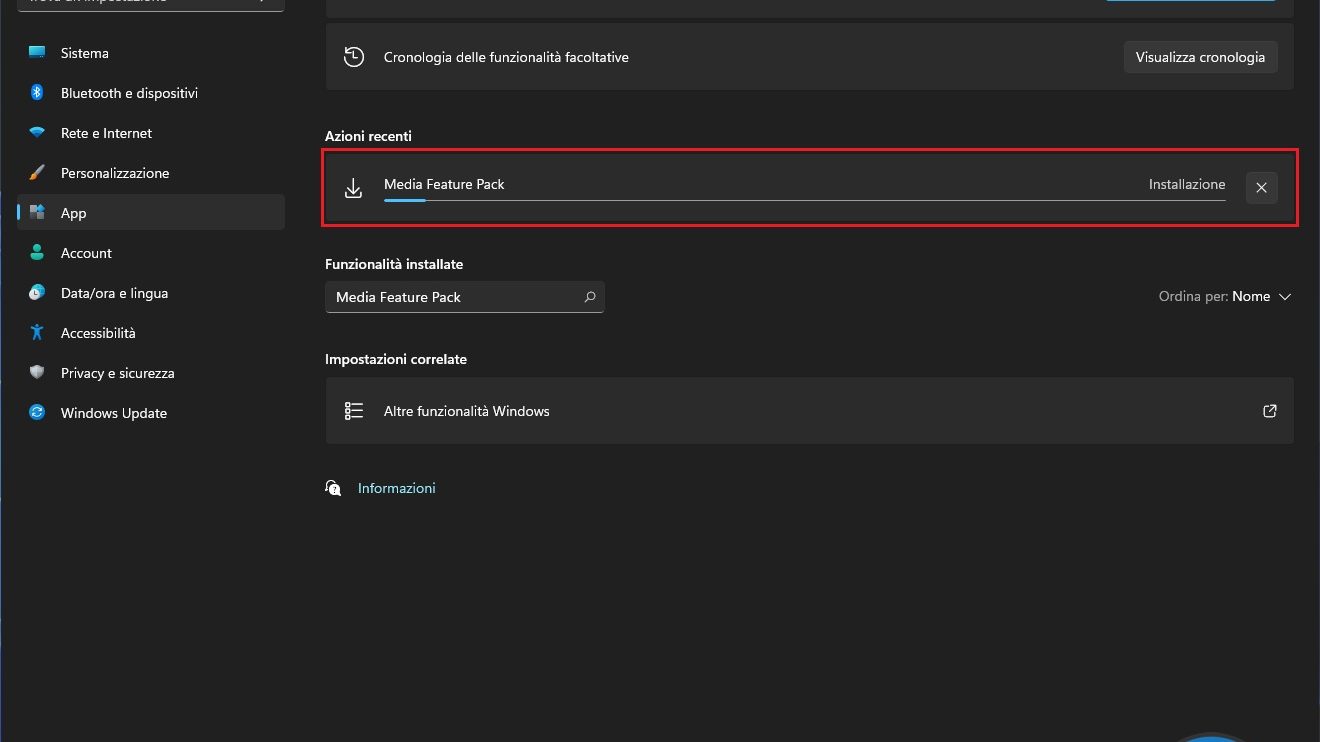Click the Cronologia delle funzionalità facoltative row

coord(700,58)
